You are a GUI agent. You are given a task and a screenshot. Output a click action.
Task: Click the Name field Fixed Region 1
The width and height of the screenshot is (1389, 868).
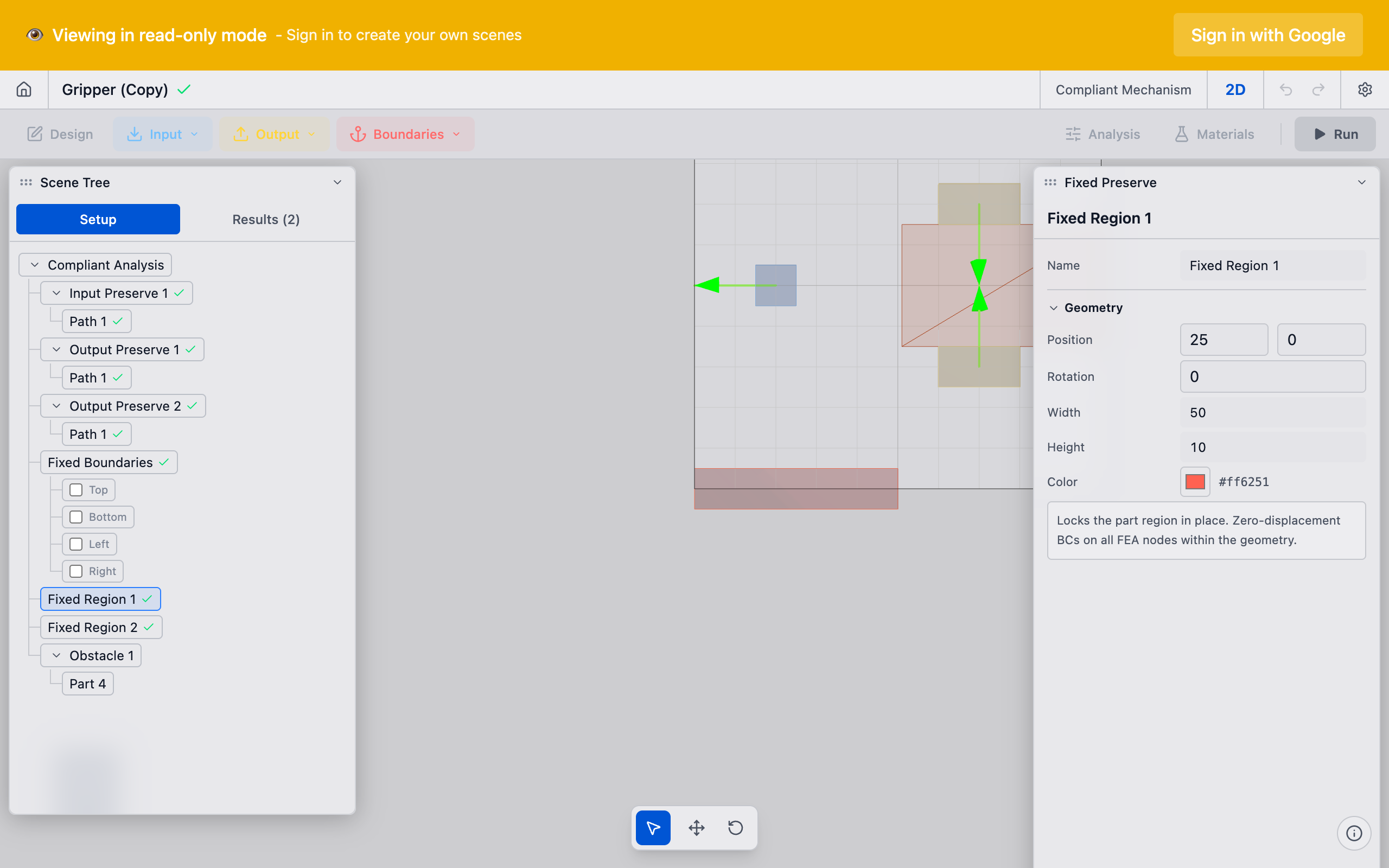tap(1272, 265)
